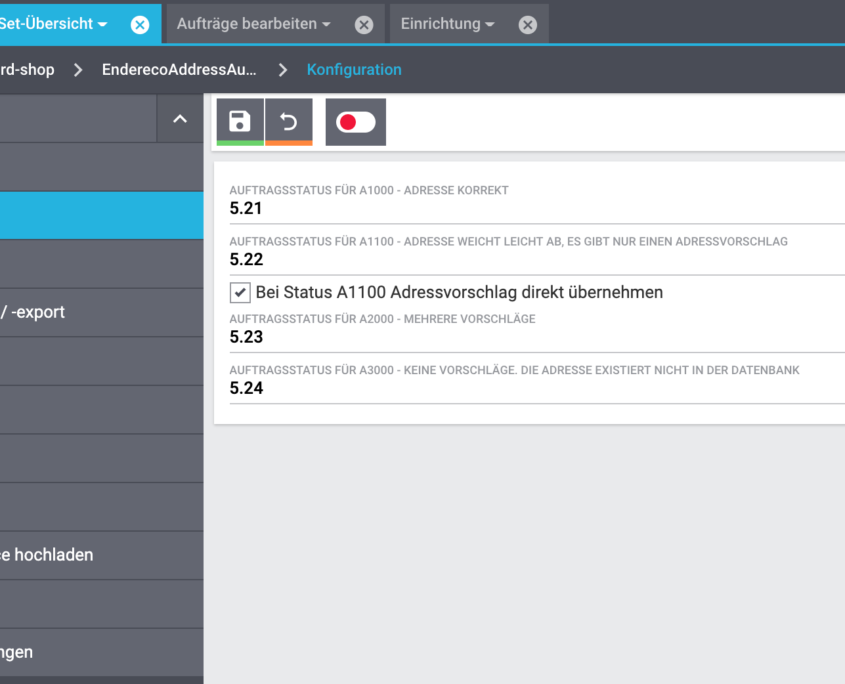845x684 pixels.
Task: Uncheck Bei Status A1100 Adressvorschlag direkt übernehmen
Action: [x=240, y=292]
